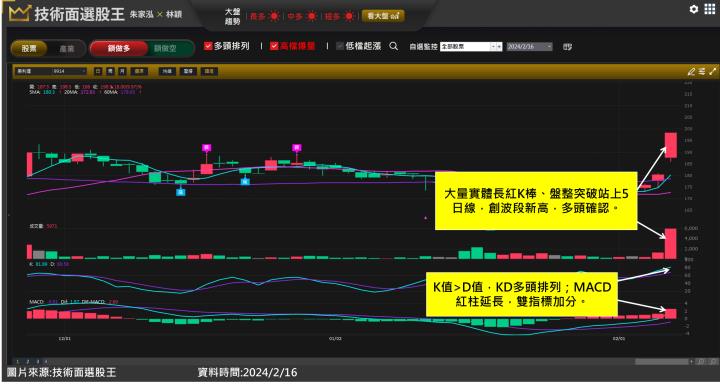
Task: Click the K D indicator values label
Action: click(48, 264)
